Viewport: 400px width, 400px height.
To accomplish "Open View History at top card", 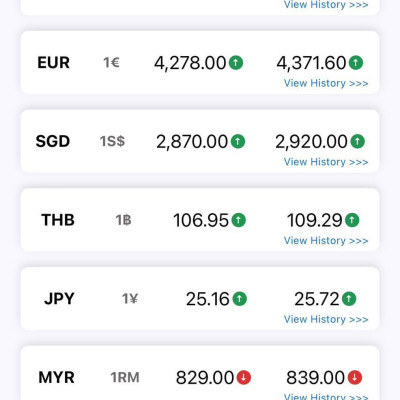I will 326,5.
